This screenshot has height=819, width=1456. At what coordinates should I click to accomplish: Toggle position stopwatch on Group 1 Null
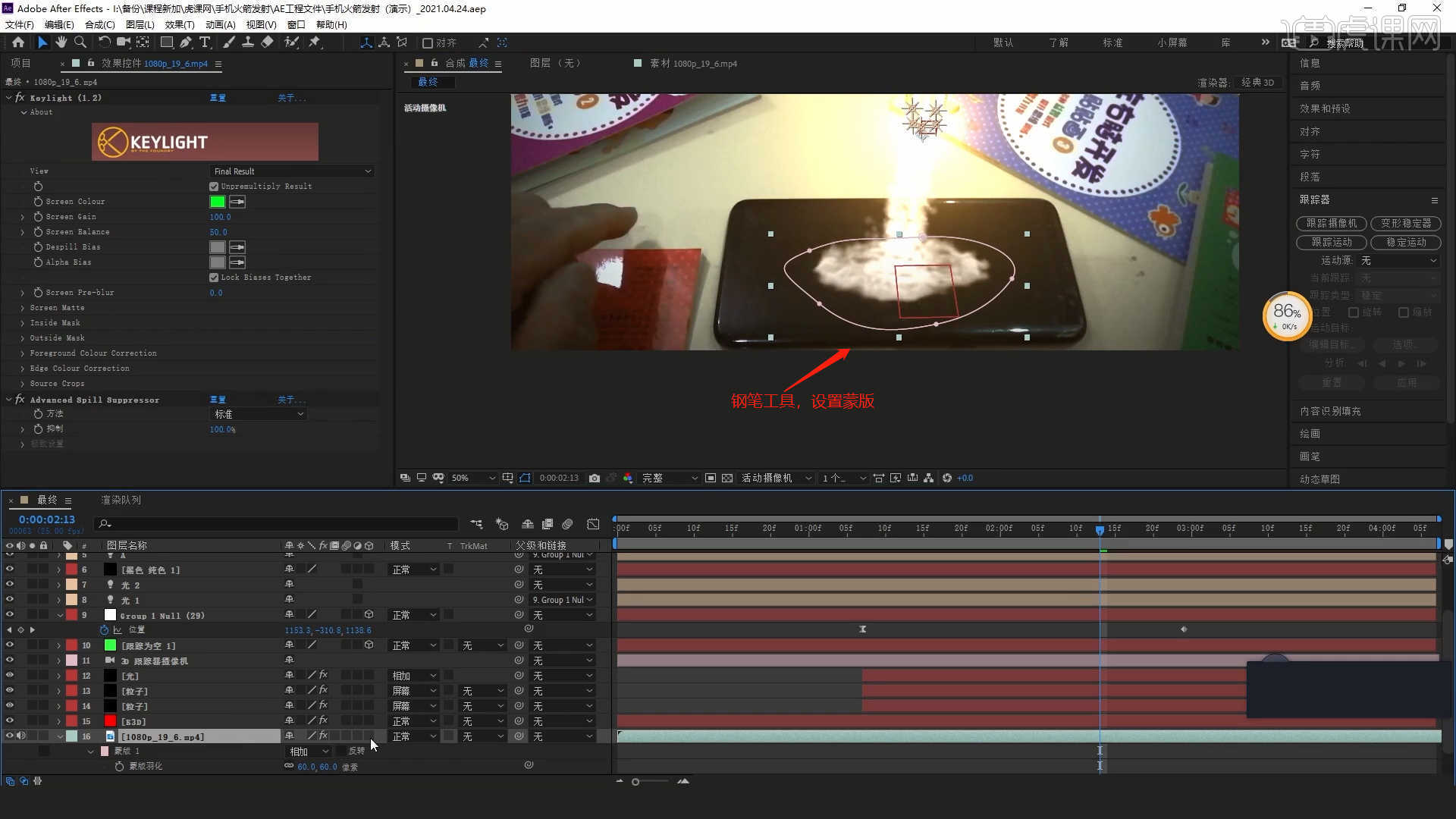(105, 630)
